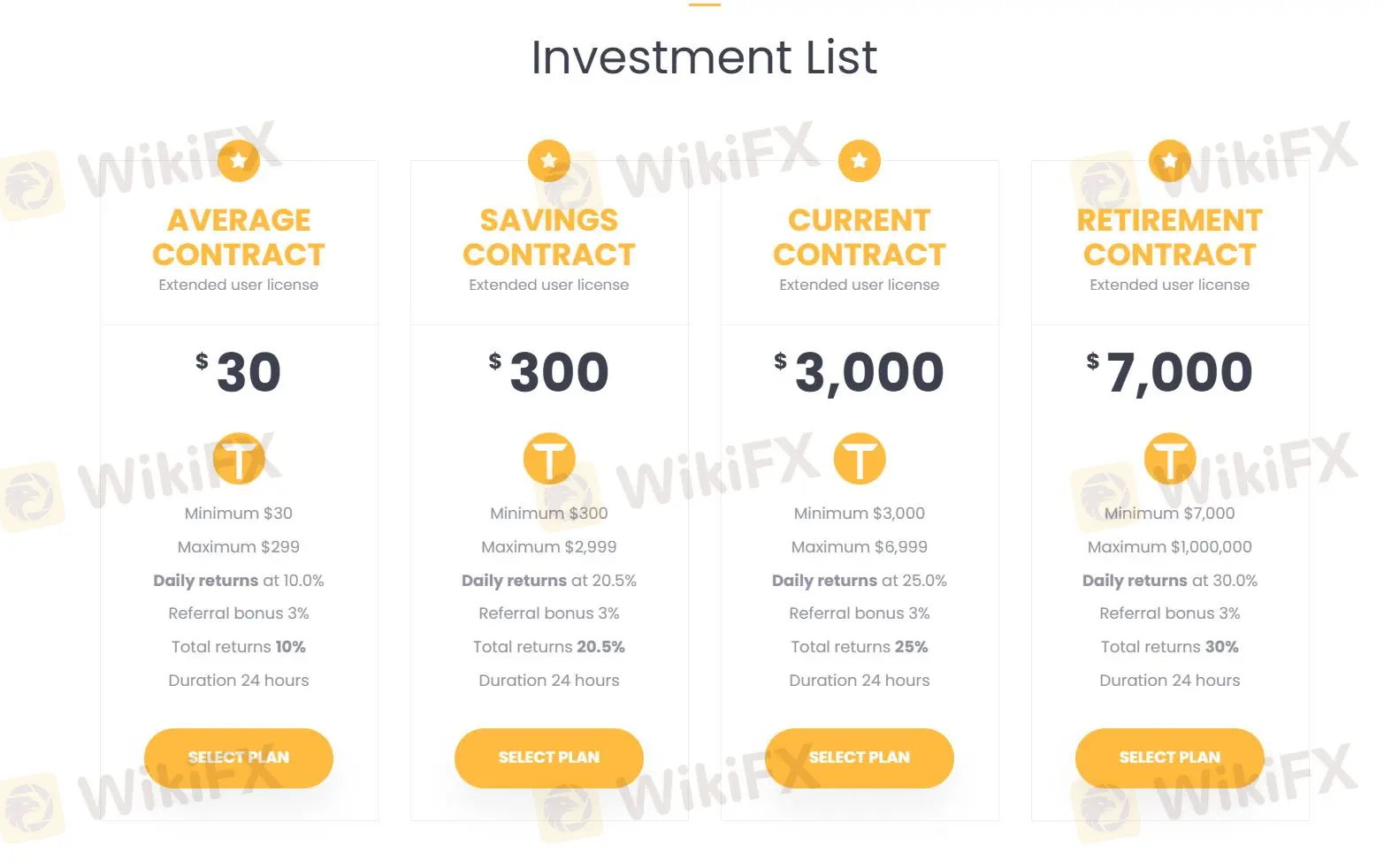Screen dimensions: 1384x868
Task: Click the Investment List page title
Action: coord(704,57)
